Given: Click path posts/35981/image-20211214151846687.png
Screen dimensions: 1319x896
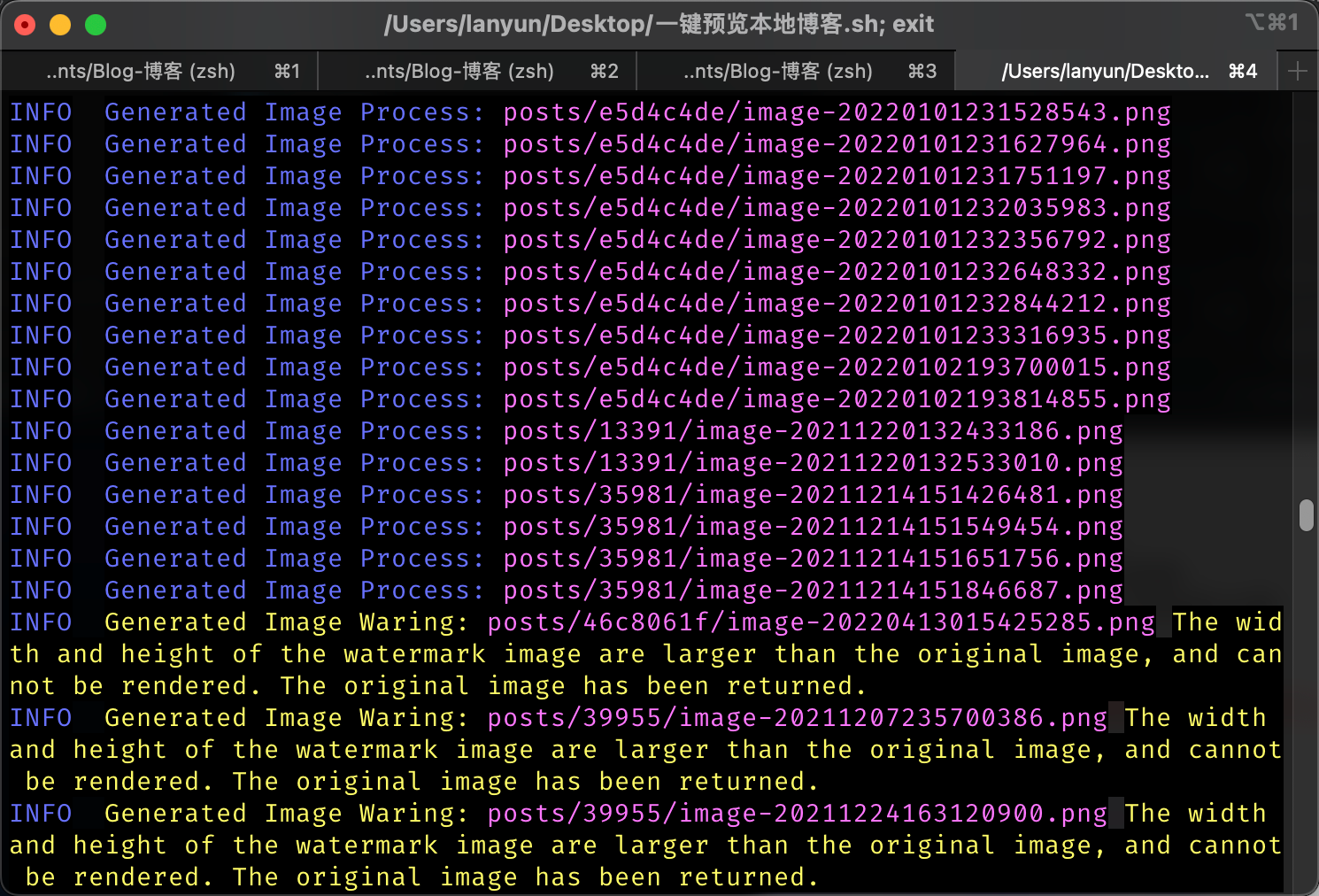Looking at the screenshot, I should [x=814, y=591].
